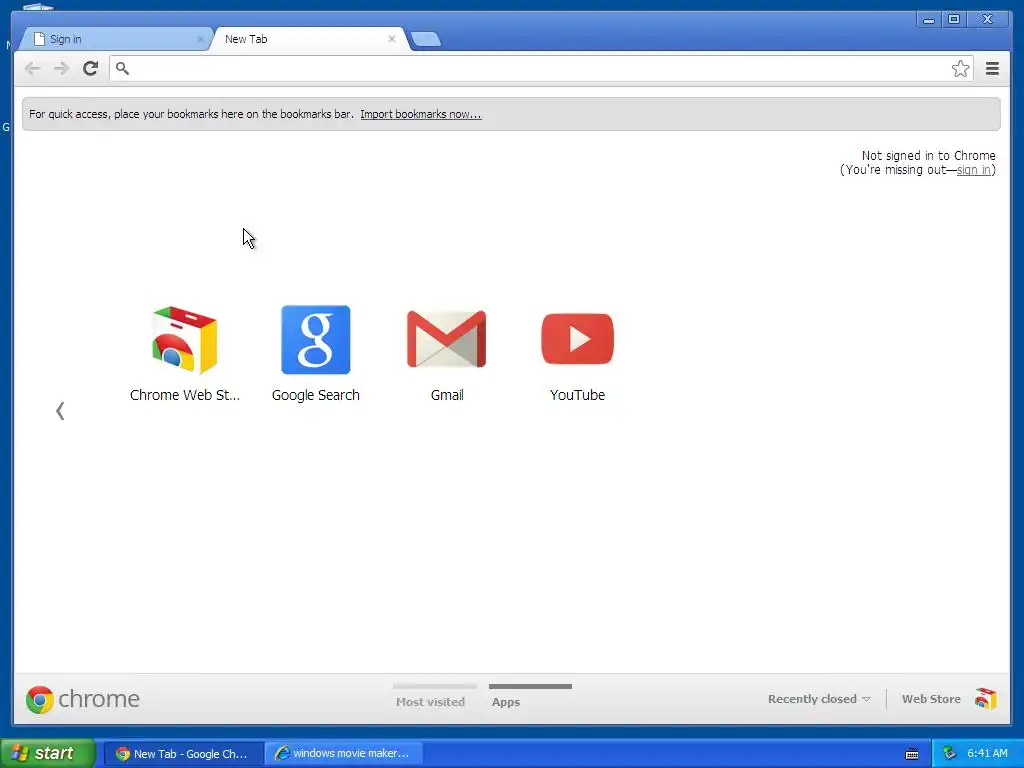This screenshot has width=1024, height=768.
Task: Launch the YouTube app icon
Action: click(x=577, y=339)
